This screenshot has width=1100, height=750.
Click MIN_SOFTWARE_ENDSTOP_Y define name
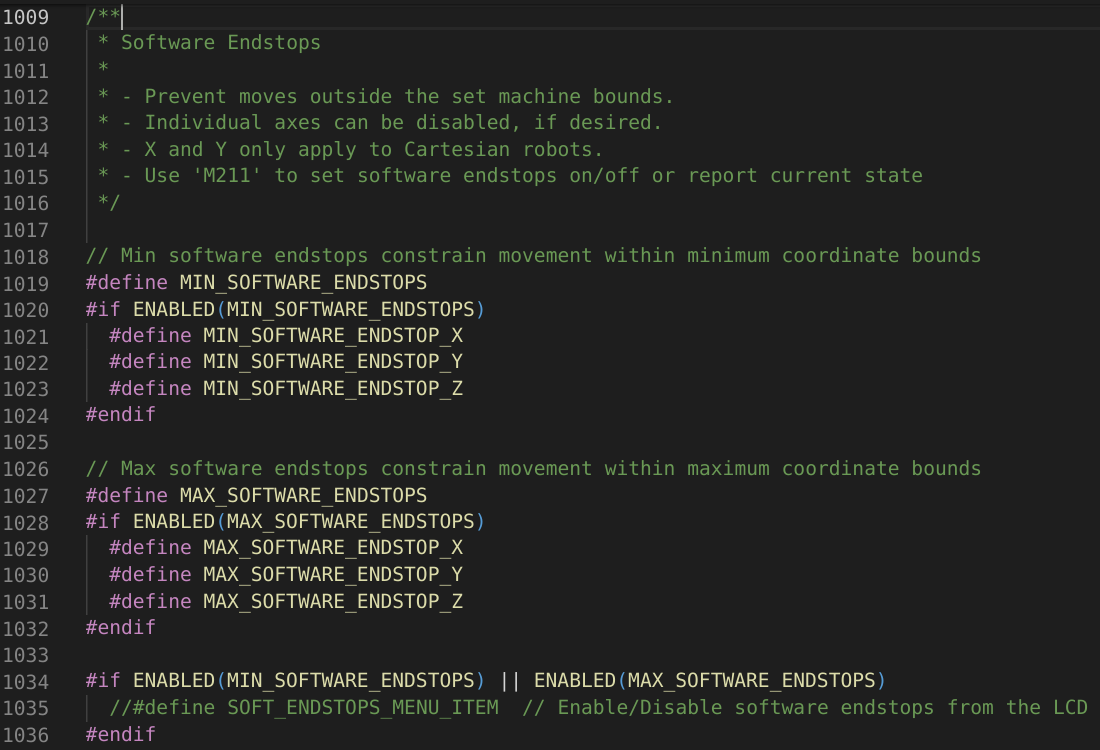point(332,361)
